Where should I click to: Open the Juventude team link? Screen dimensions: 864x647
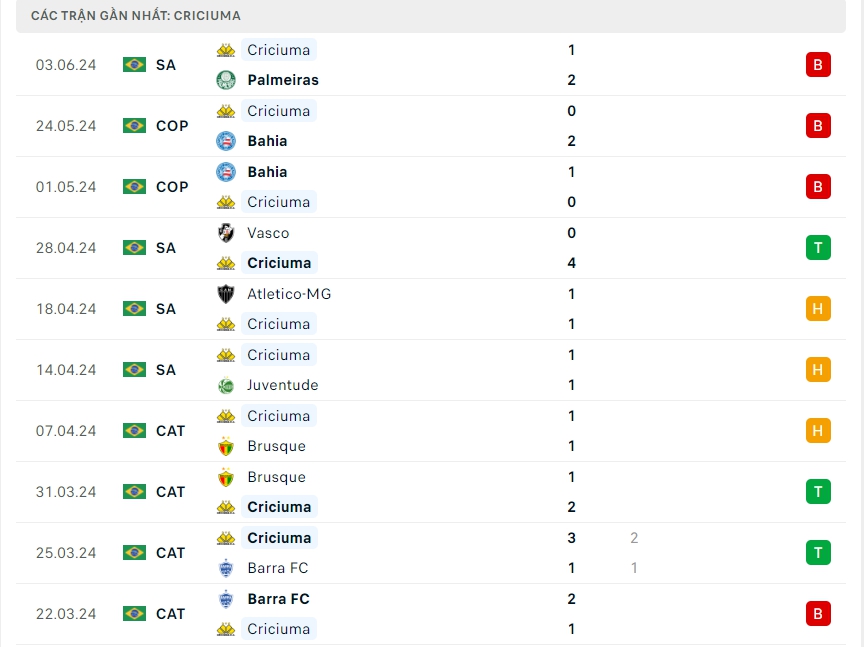[283, 385]
